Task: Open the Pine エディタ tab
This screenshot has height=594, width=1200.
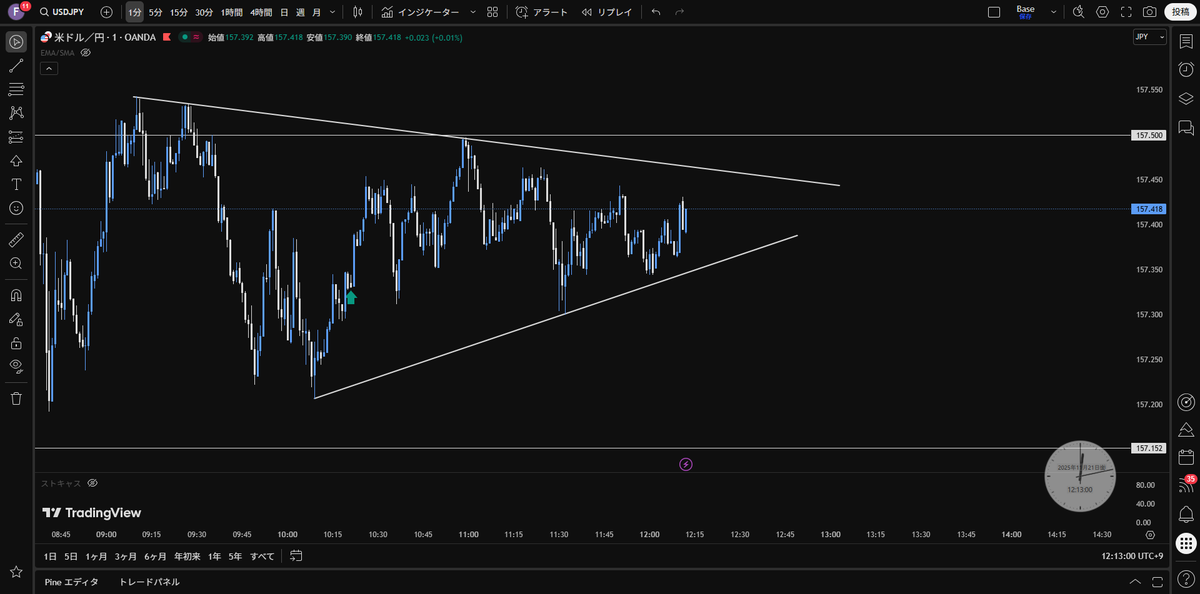Action: pos(72,581)
